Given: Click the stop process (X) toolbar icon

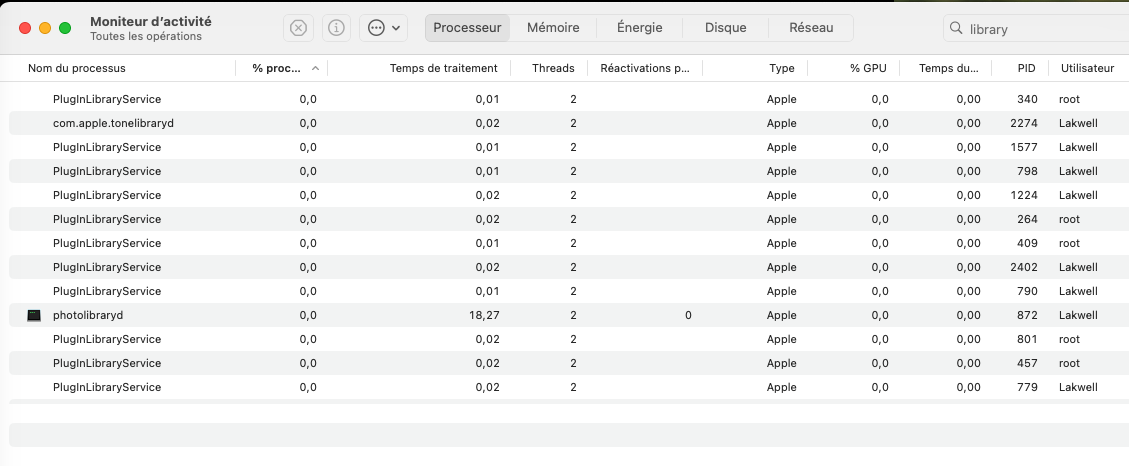Looking at the screenshot, I should pos(298,28).
